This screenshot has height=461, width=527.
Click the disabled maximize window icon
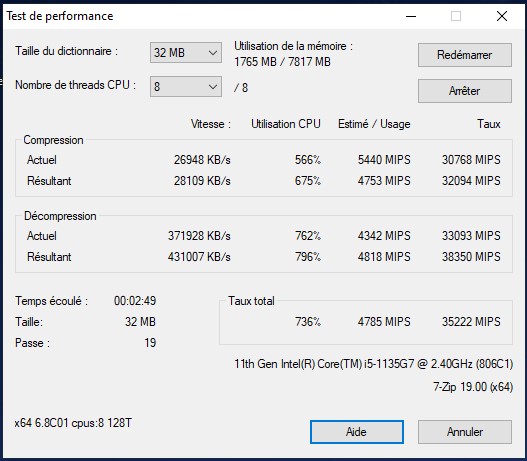(x=456, y=16)
